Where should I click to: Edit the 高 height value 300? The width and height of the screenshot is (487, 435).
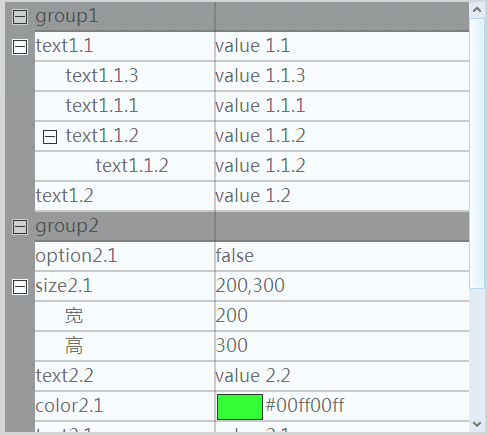(342, 346)
